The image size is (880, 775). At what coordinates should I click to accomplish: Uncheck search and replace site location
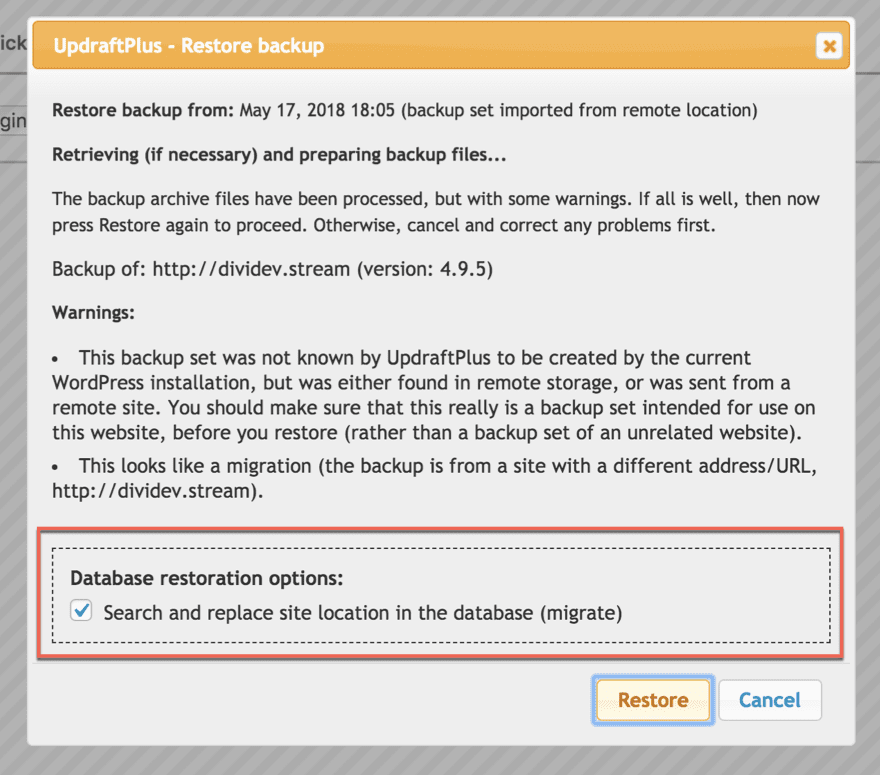pos(80,610)
